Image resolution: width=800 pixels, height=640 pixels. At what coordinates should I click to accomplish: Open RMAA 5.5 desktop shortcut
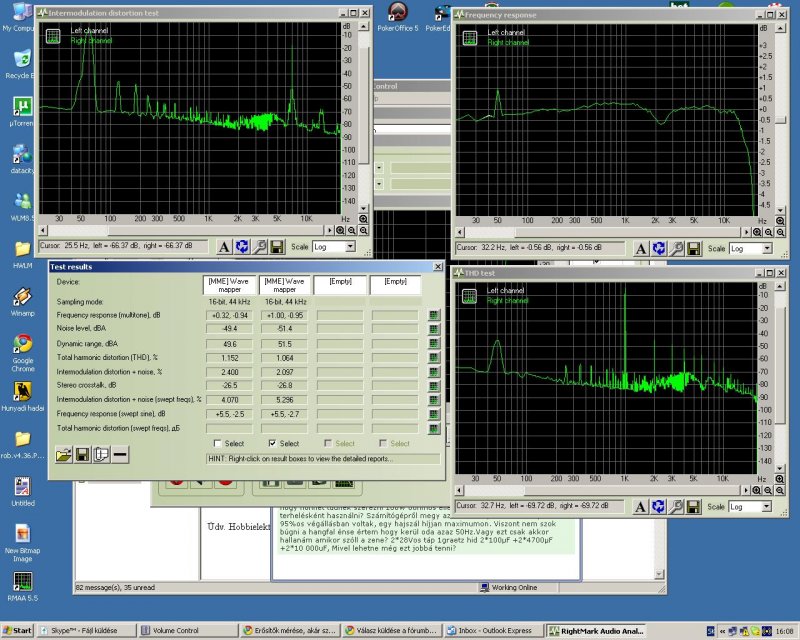[x=22, y=586]
